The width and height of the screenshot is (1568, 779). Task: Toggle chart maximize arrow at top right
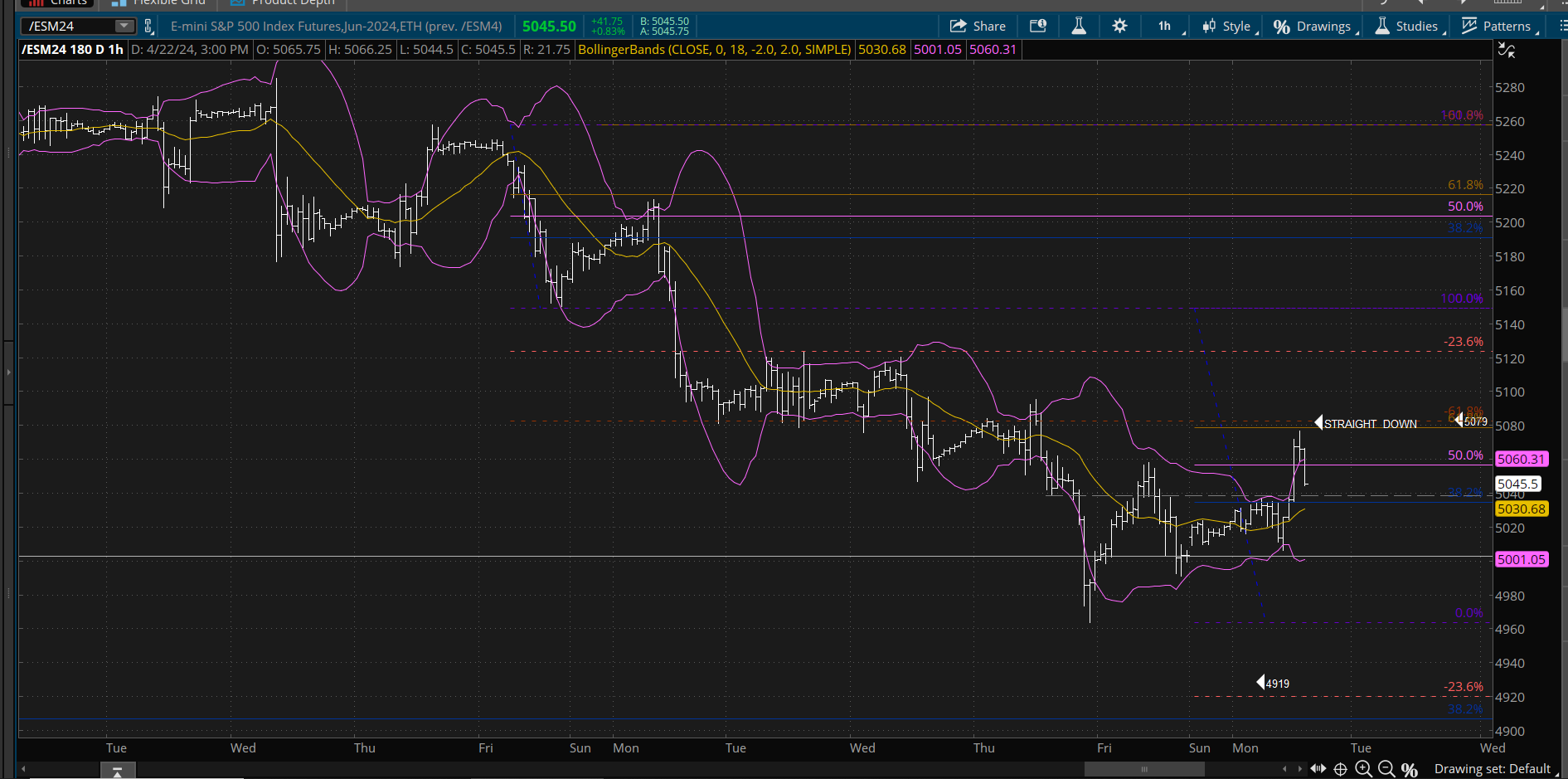(1507, 50)
